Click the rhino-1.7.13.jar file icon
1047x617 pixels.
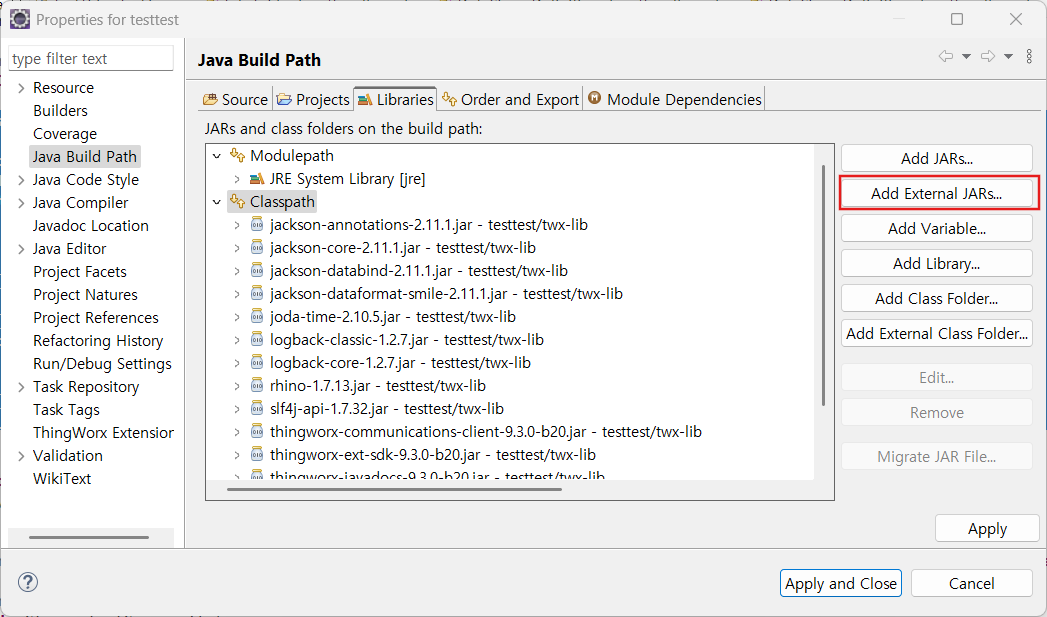[258, 386]
